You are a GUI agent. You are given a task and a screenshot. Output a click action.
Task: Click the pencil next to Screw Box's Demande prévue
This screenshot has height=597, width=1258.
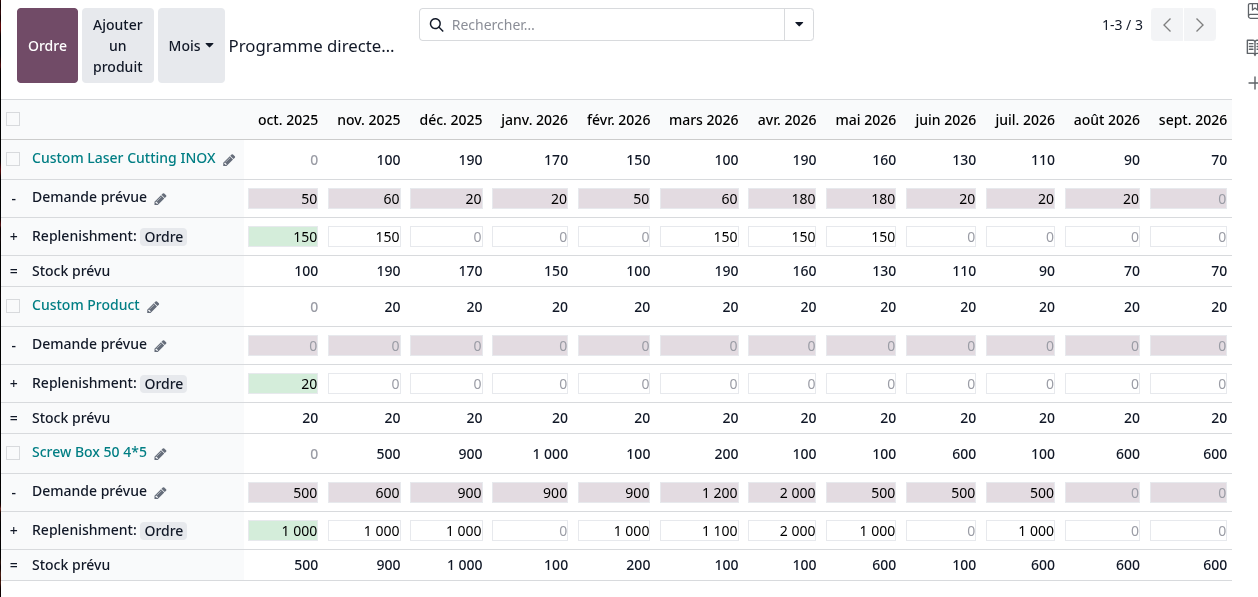pos(160,491)
